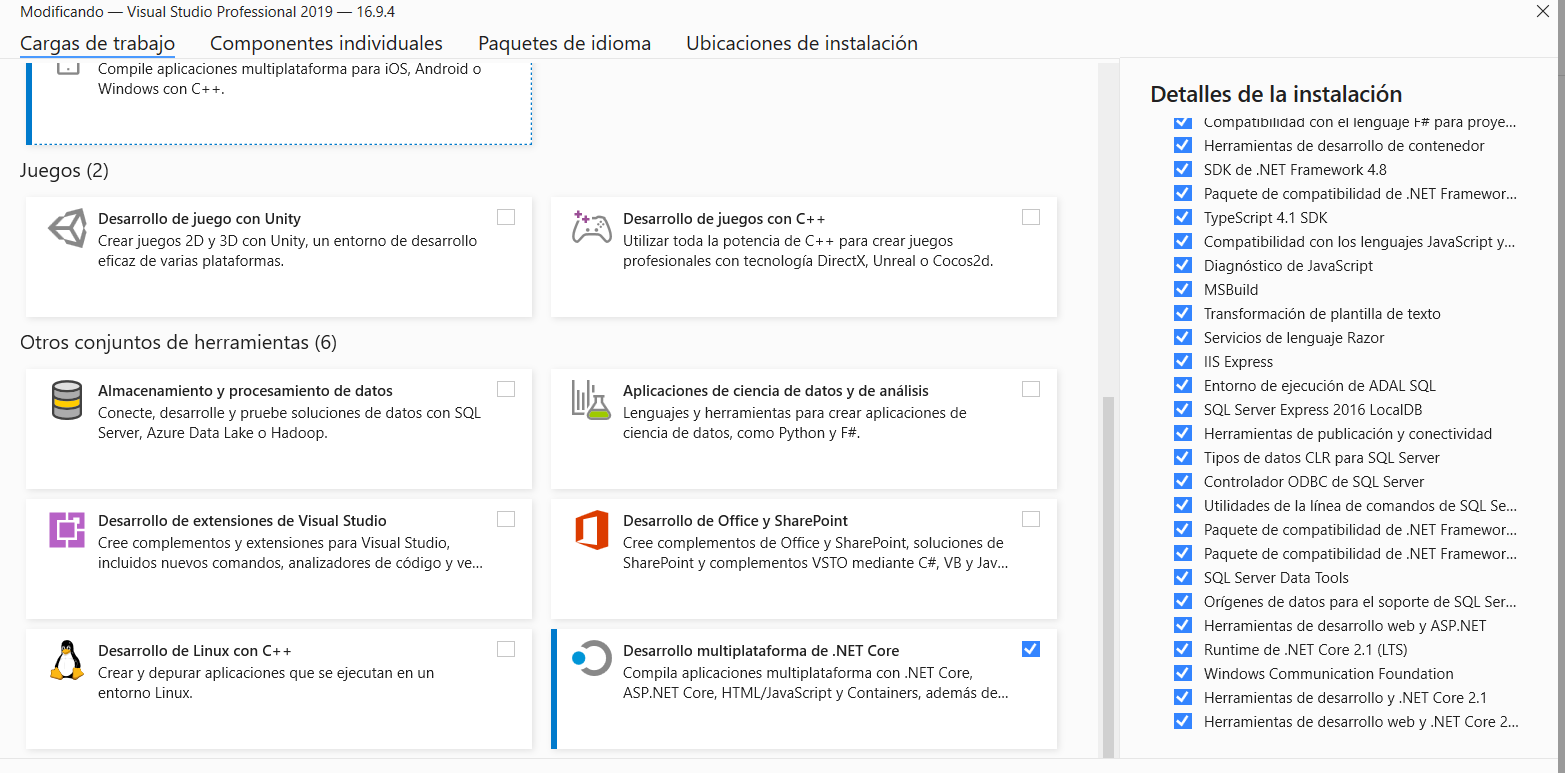Select Desarrollo multiplataforma de .NET Core title
Screen dimensions: 1565x773
click(761, 651)
